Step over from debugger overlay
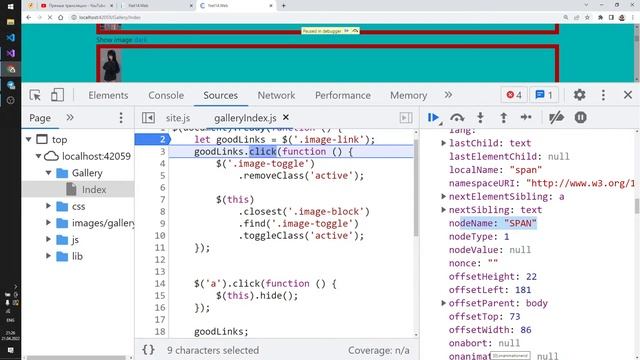This screenshot has height=360, width=640. coord(355,31)
